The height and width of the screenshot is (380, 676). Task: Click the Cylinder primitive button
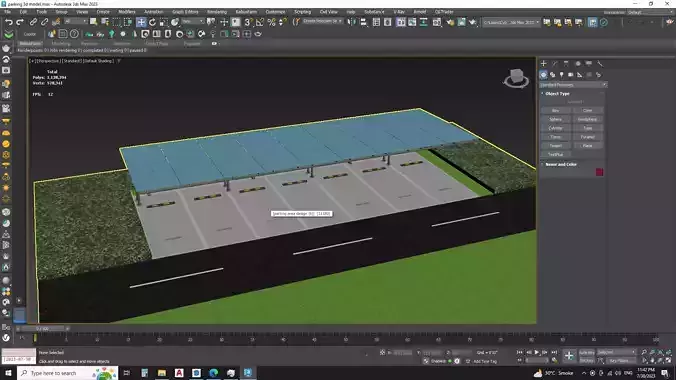click(555, 128)
